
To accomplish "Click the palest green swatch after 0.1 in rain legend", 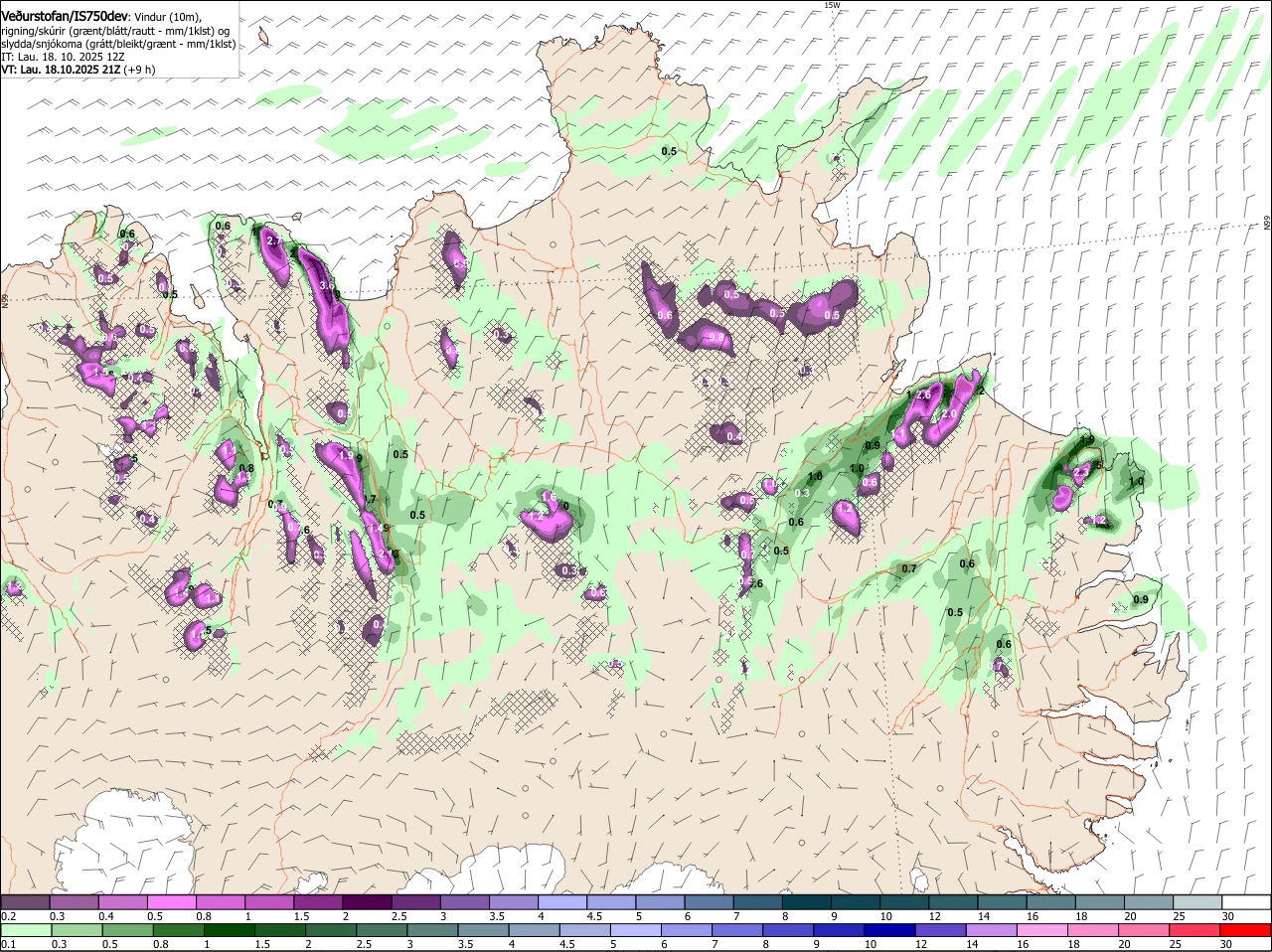I will click(x=25, y=929).
